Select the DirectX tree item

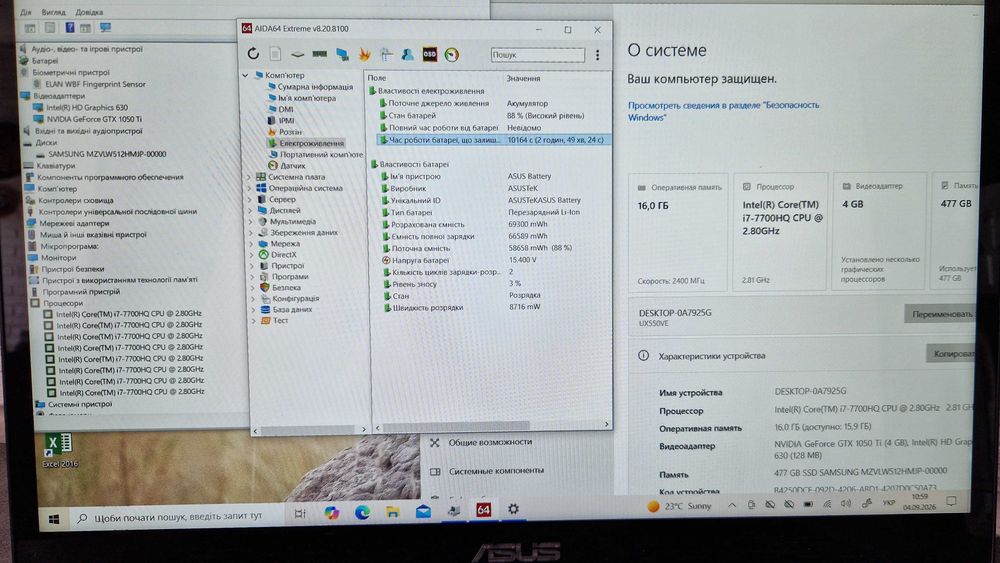click(284, 254)
